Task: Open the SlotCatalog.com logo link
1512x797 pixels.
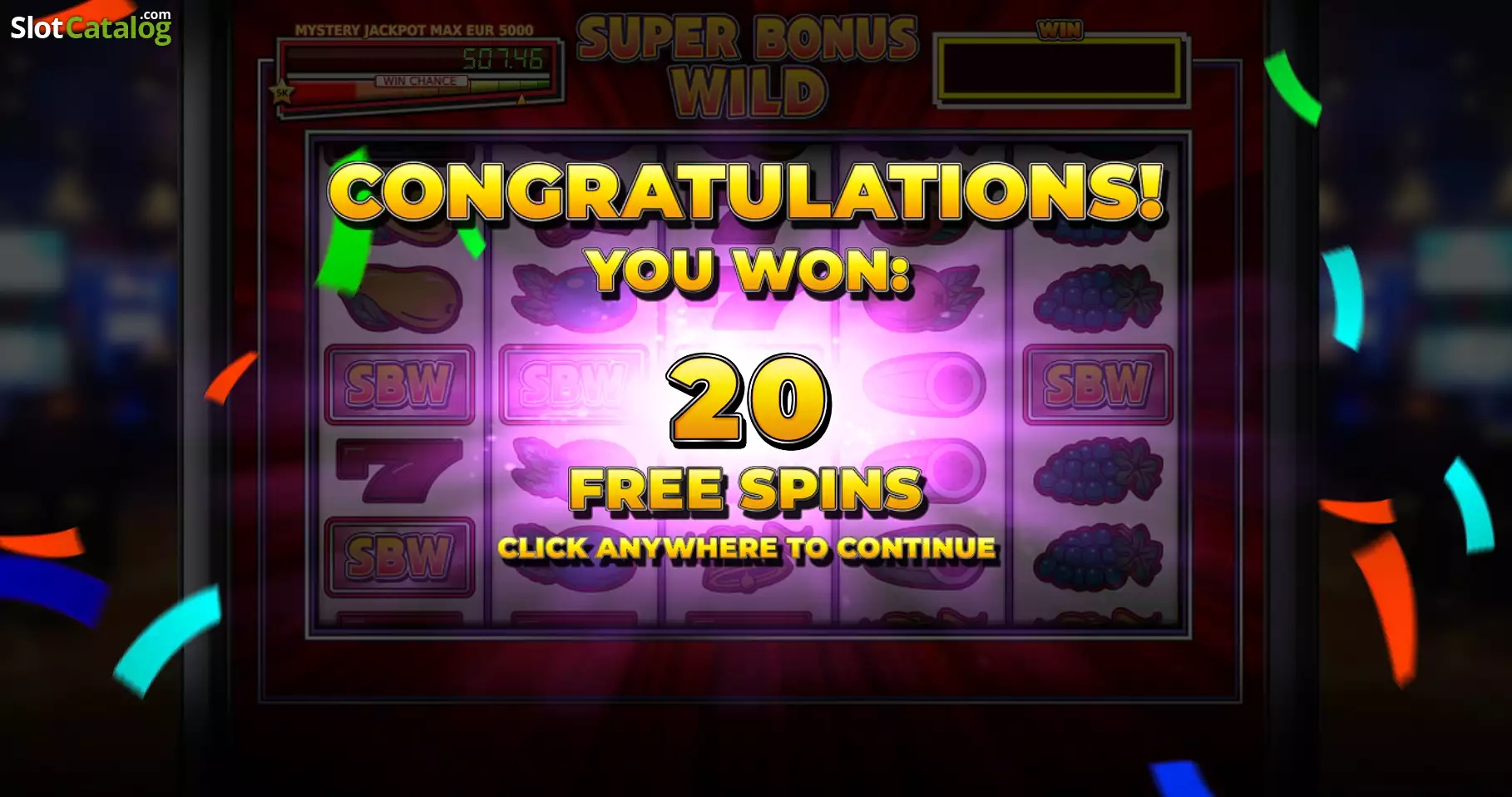Action: pyautogui.click(x=91, y=26)
